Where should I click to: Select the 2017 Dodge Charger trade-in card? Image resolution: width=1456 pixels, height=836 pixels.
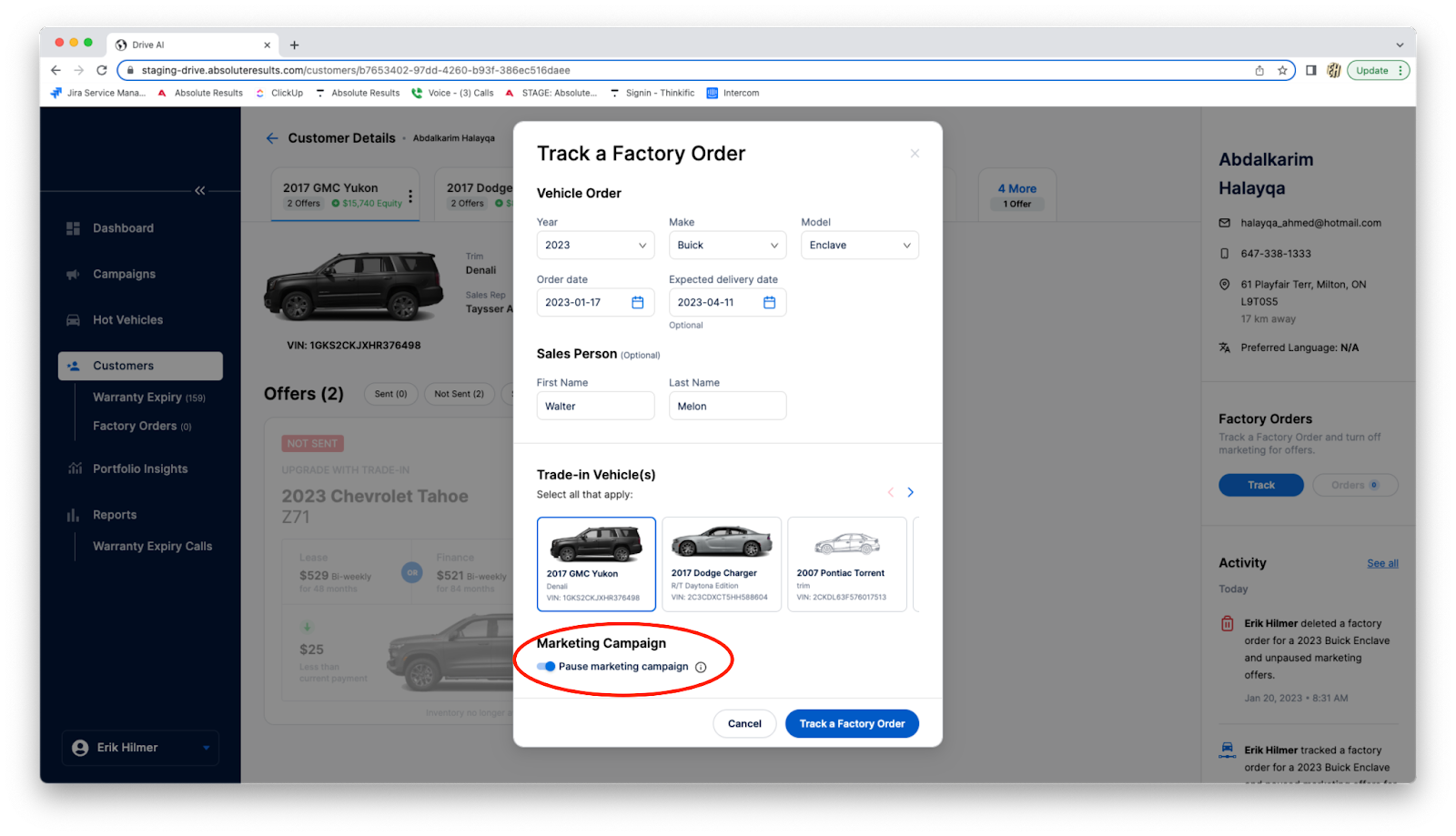point(721,564)
